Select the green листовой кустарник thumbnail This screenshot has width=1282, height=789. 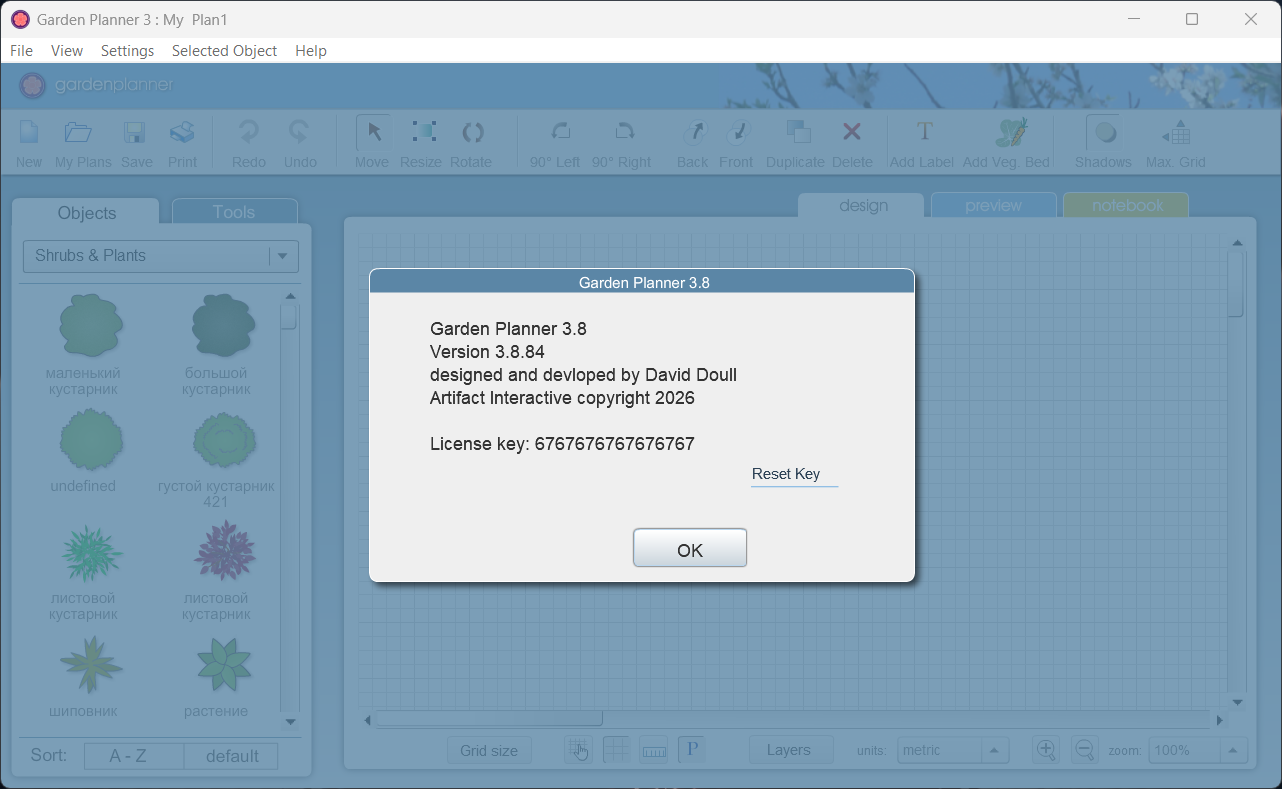tap(91, 552)
